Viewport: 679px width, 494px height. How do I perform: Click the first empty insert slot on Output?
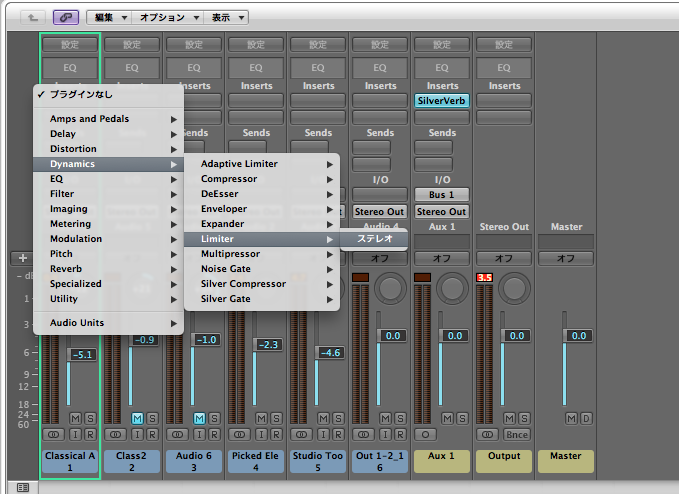[504, 100]
